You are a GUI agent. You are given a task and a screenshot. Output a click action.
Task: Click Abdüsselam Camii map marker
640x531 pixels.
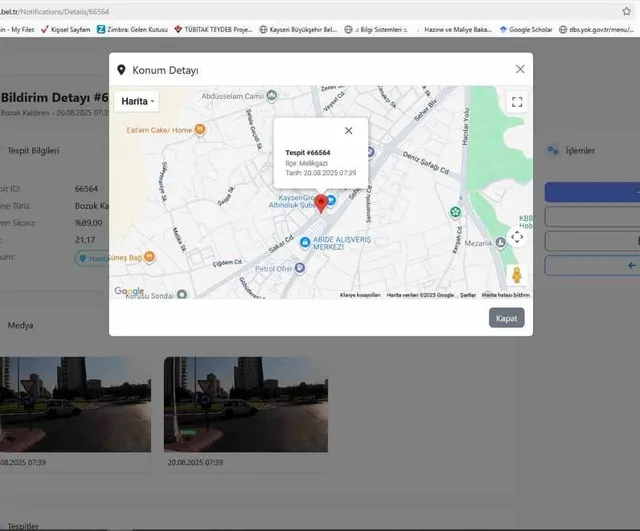[271, 96]
